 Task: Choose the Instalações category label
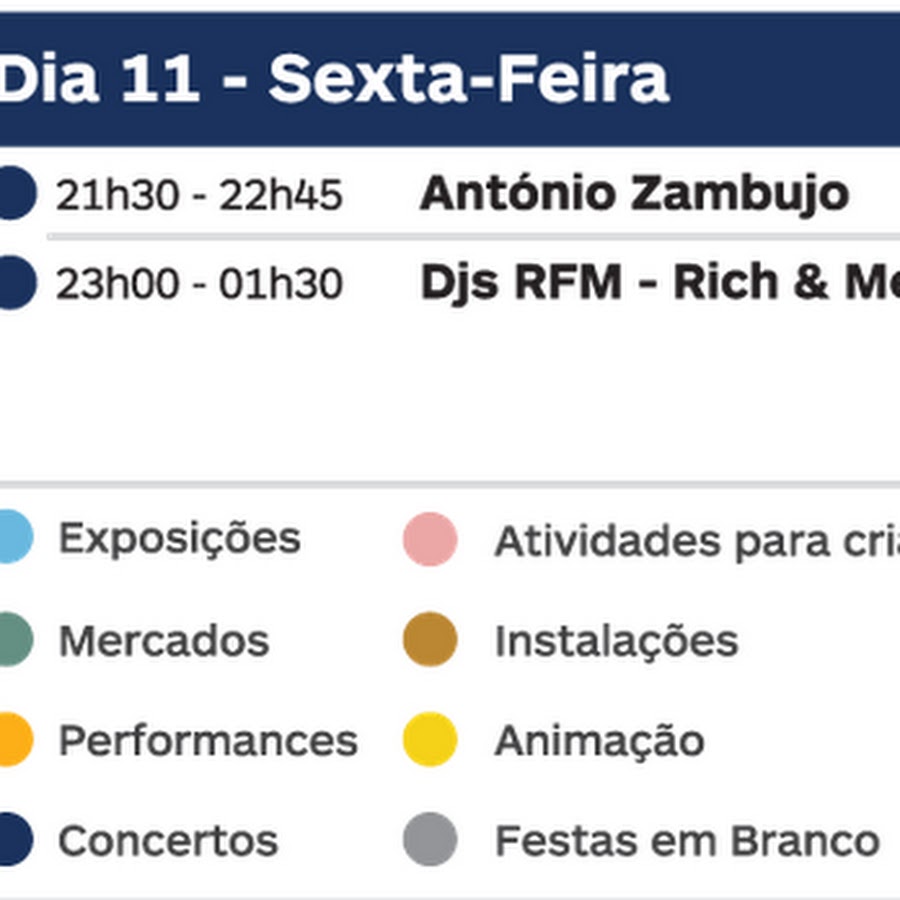click(x=616, y=642)
